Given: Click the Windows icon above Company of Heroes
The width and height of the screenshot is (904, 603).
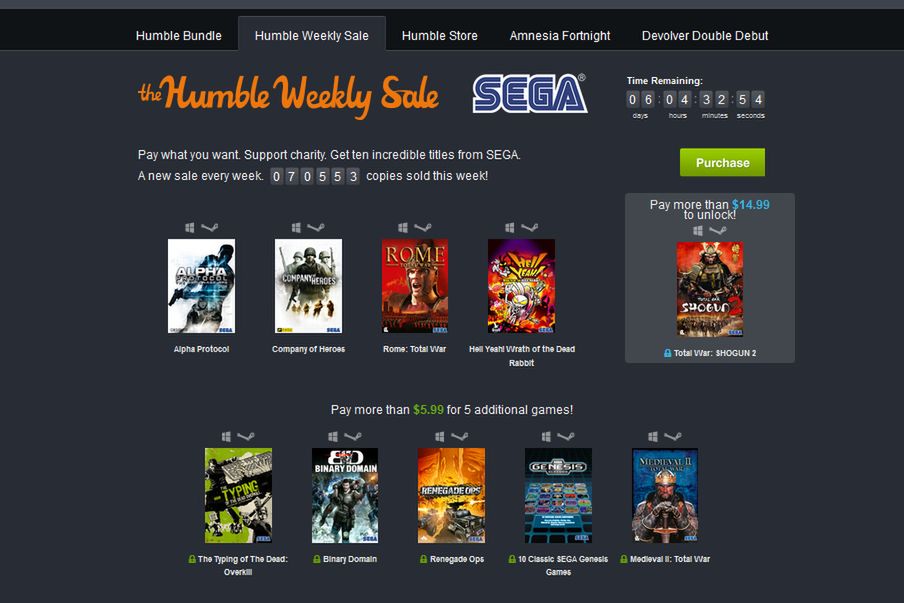Looking at the screenshot, I should [x=296, y=228].
